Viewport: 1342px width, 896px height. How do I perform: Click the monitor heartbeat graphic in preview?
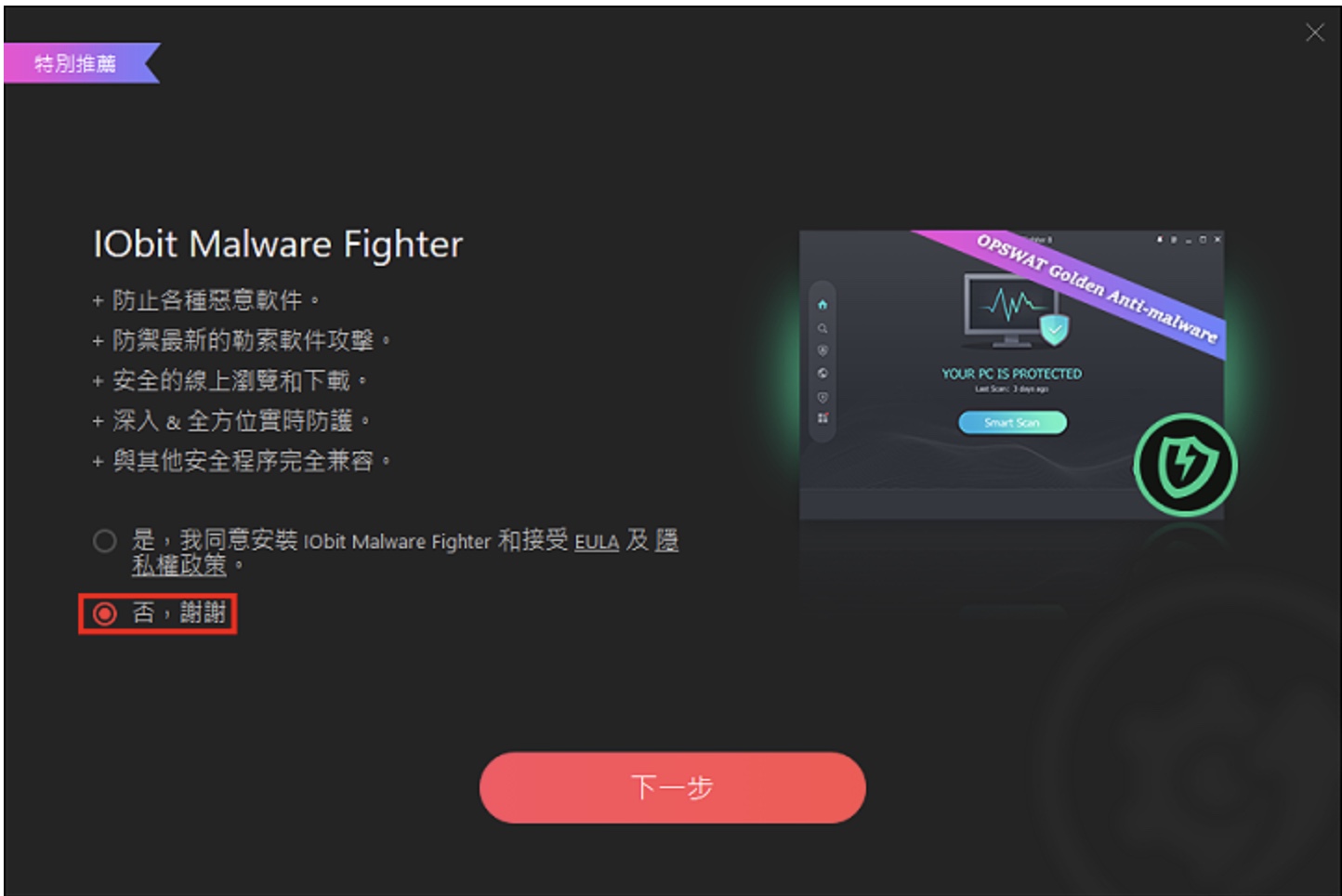pos(1009,309)
